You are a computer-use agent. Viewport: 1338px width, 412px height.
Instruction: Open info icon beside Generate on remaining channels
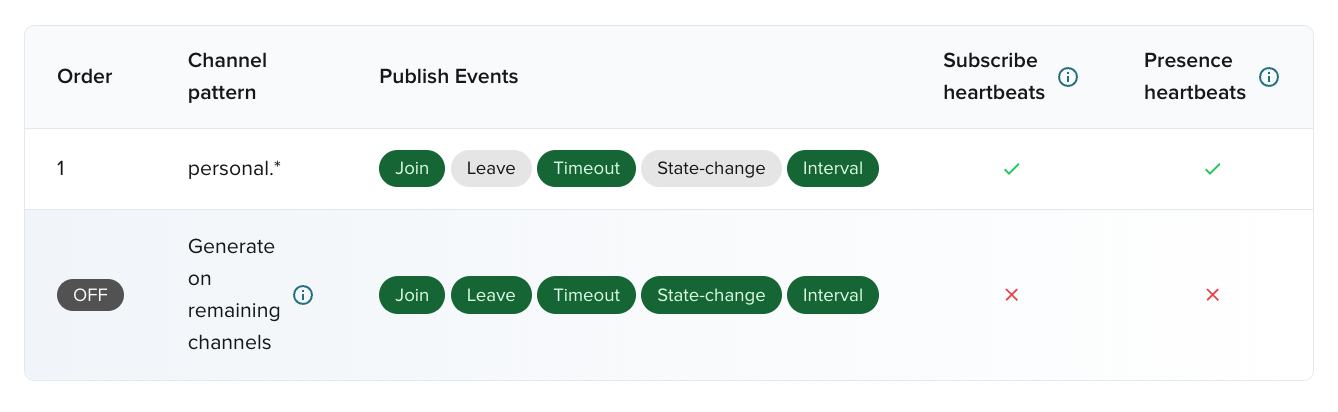pyautogui.click(x=303, y=295)
